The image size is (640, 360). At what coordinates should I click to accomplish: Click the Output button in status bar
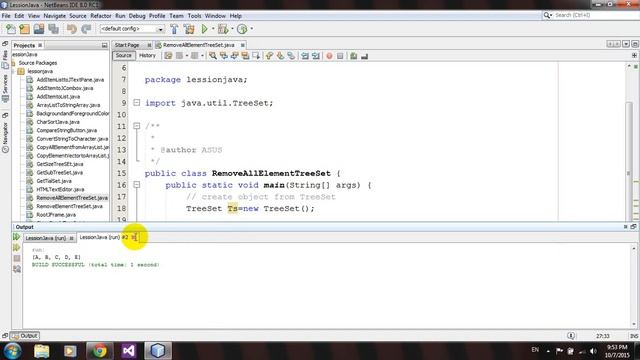coord(25,336)
